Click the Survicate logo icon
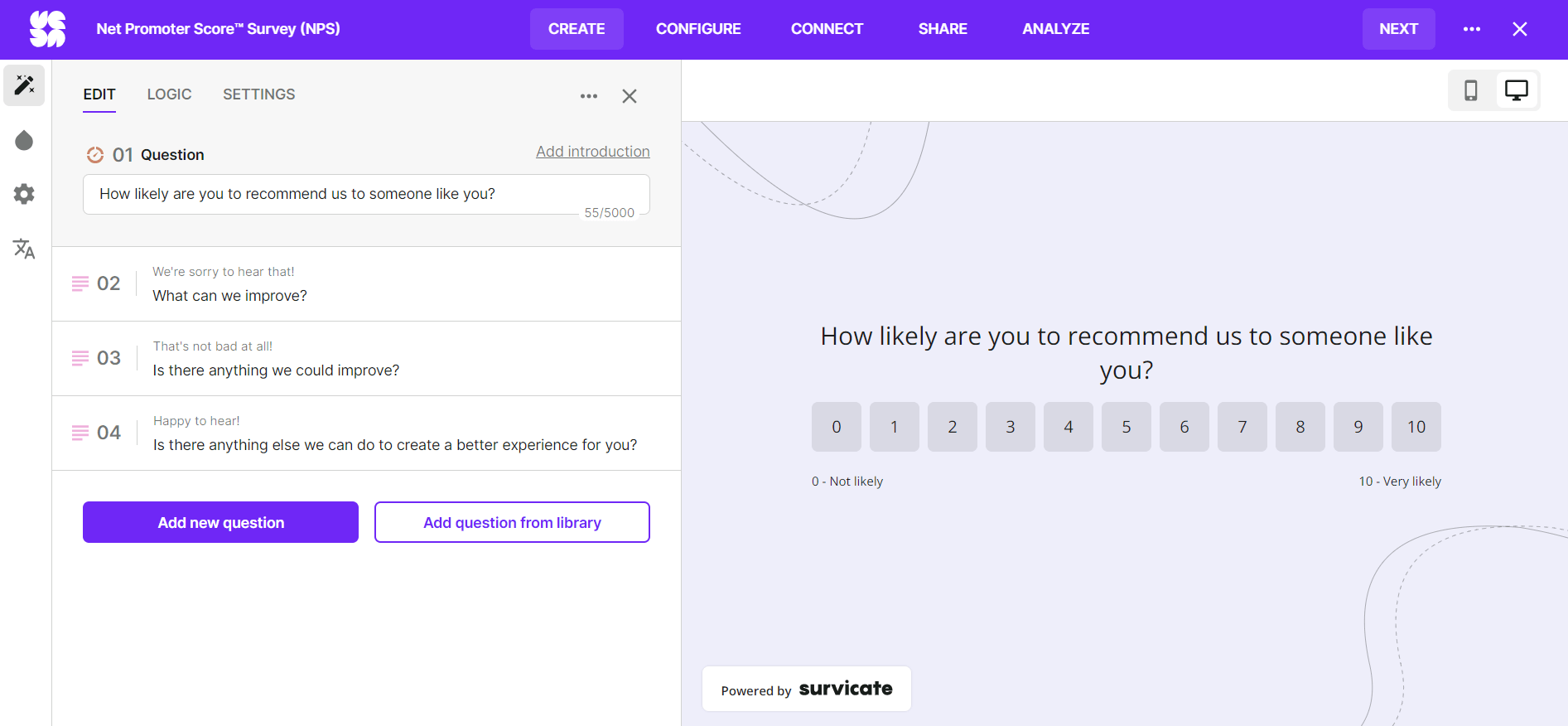The image size is (1568, 726). coord(47,29)
